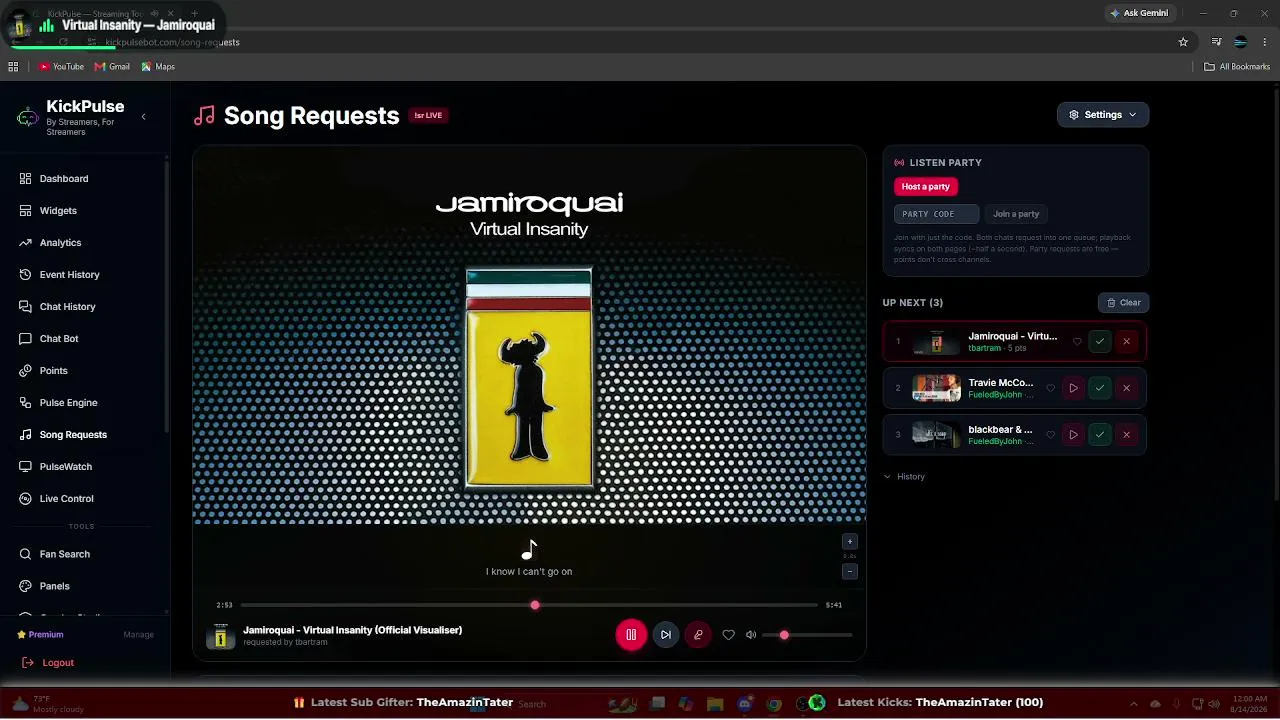Click the Join a party button
The height and width of the screenshot is (720, 1280).
(1016, 214)
